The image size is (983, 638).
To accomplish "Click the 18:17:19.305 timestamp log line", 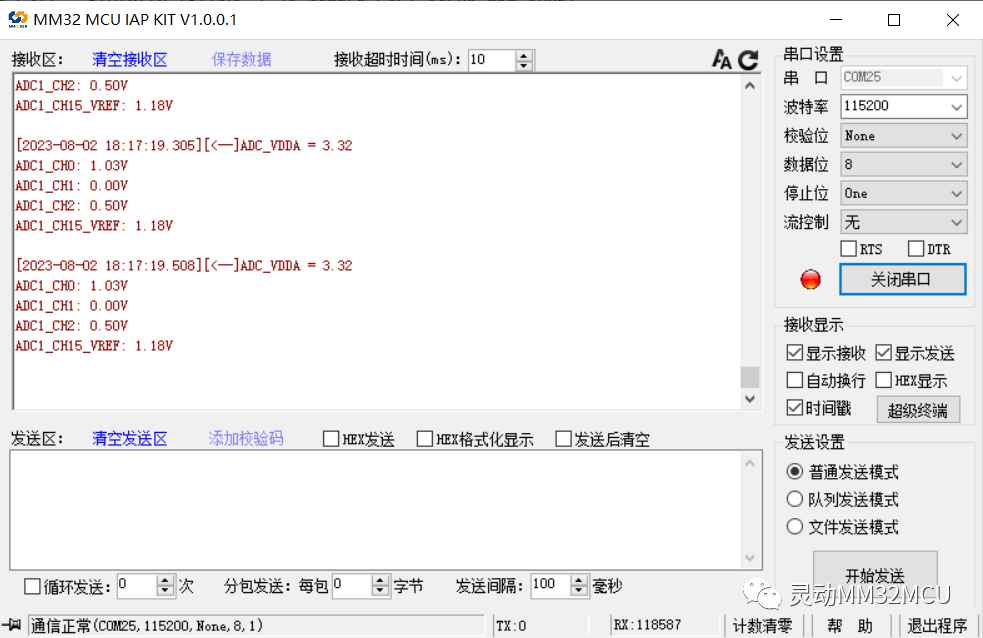I will [184, 145].
